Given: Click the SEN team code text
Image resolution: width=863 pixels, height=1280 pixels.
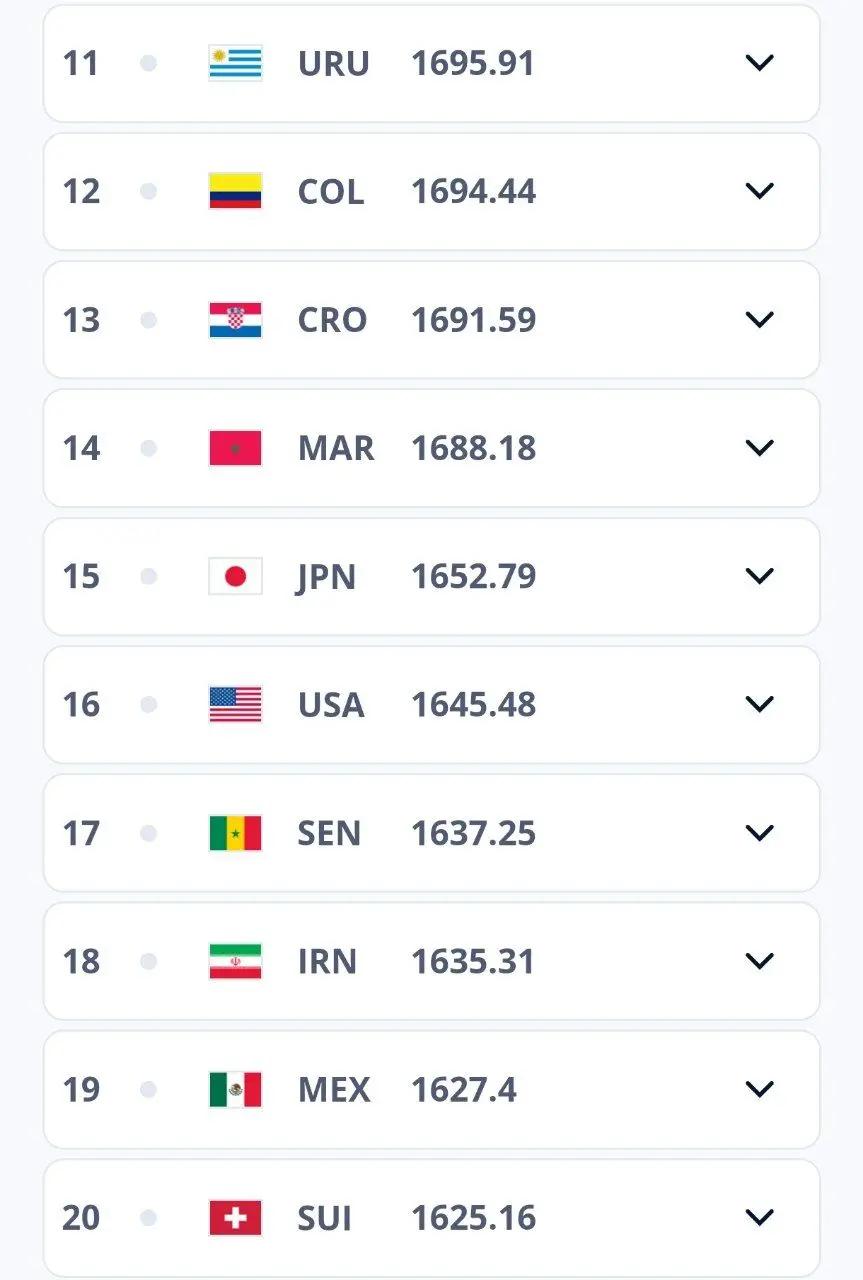Looking at the screenshot, I should tap(329, 833).
